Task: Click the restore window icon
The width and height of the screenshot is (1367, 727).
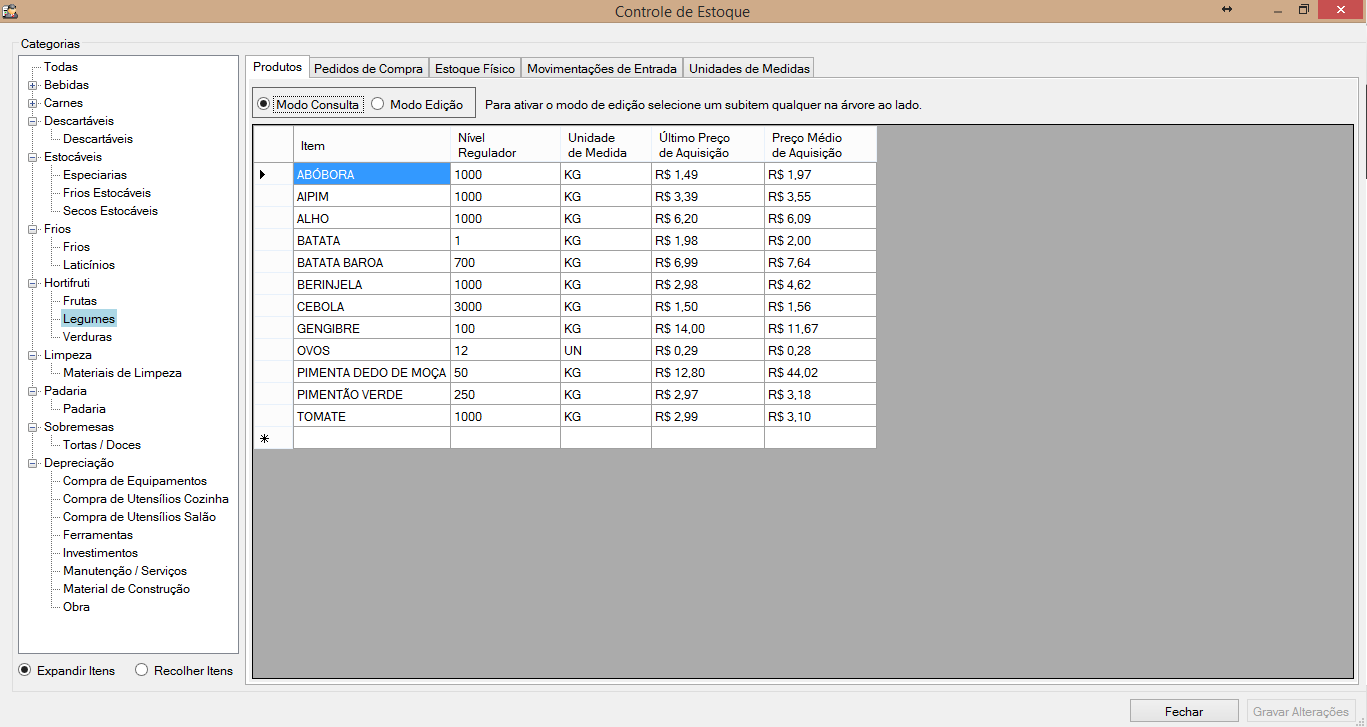Action: click(1304, 10)
